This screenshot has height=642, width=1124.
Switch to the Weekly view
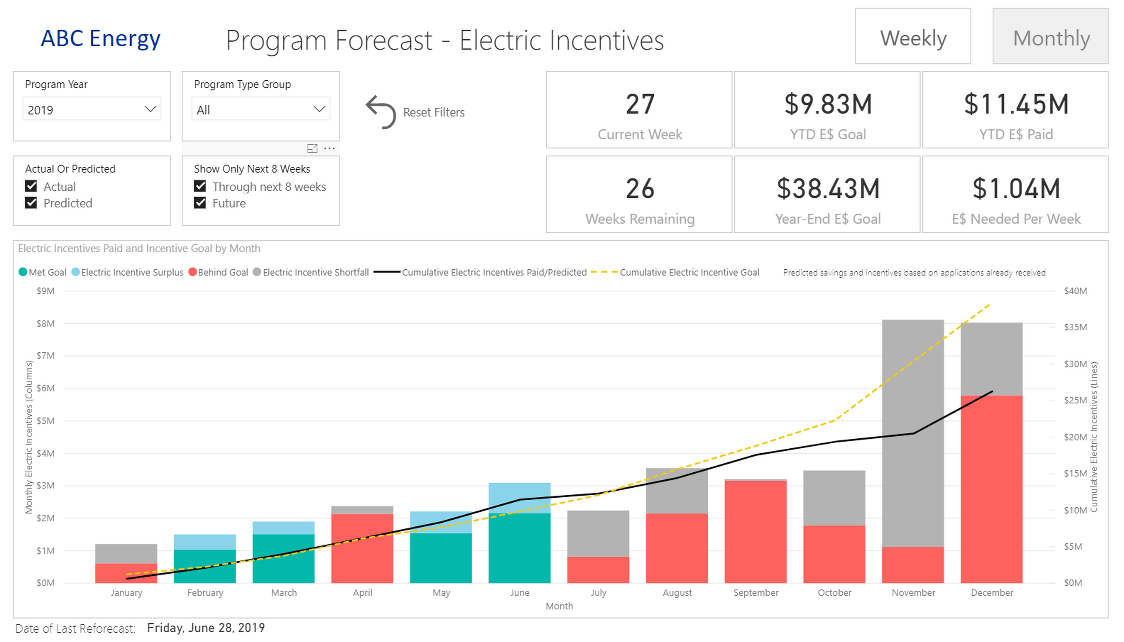click(x=912, y=36)
